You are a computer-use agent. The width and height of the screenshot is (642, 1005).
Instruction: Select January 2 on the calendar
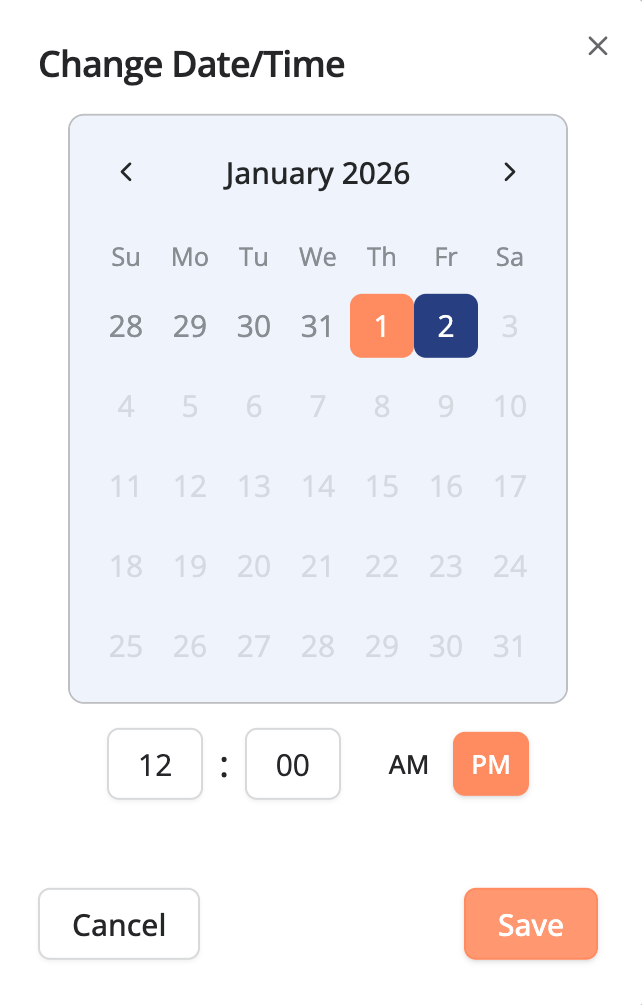pyautogui.click(x=446, y=326)
